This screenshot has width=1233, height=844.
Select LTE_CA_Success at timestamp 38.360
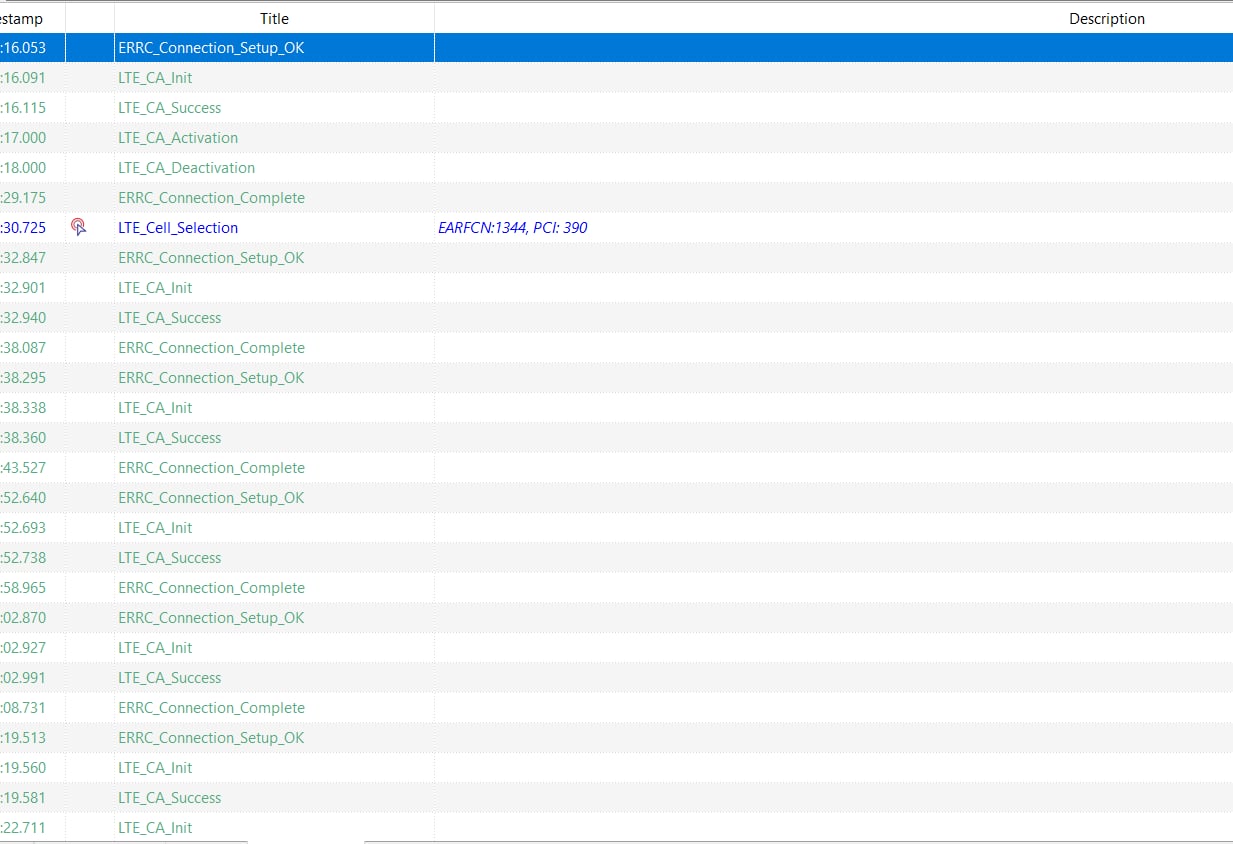(x=169, y=437)
